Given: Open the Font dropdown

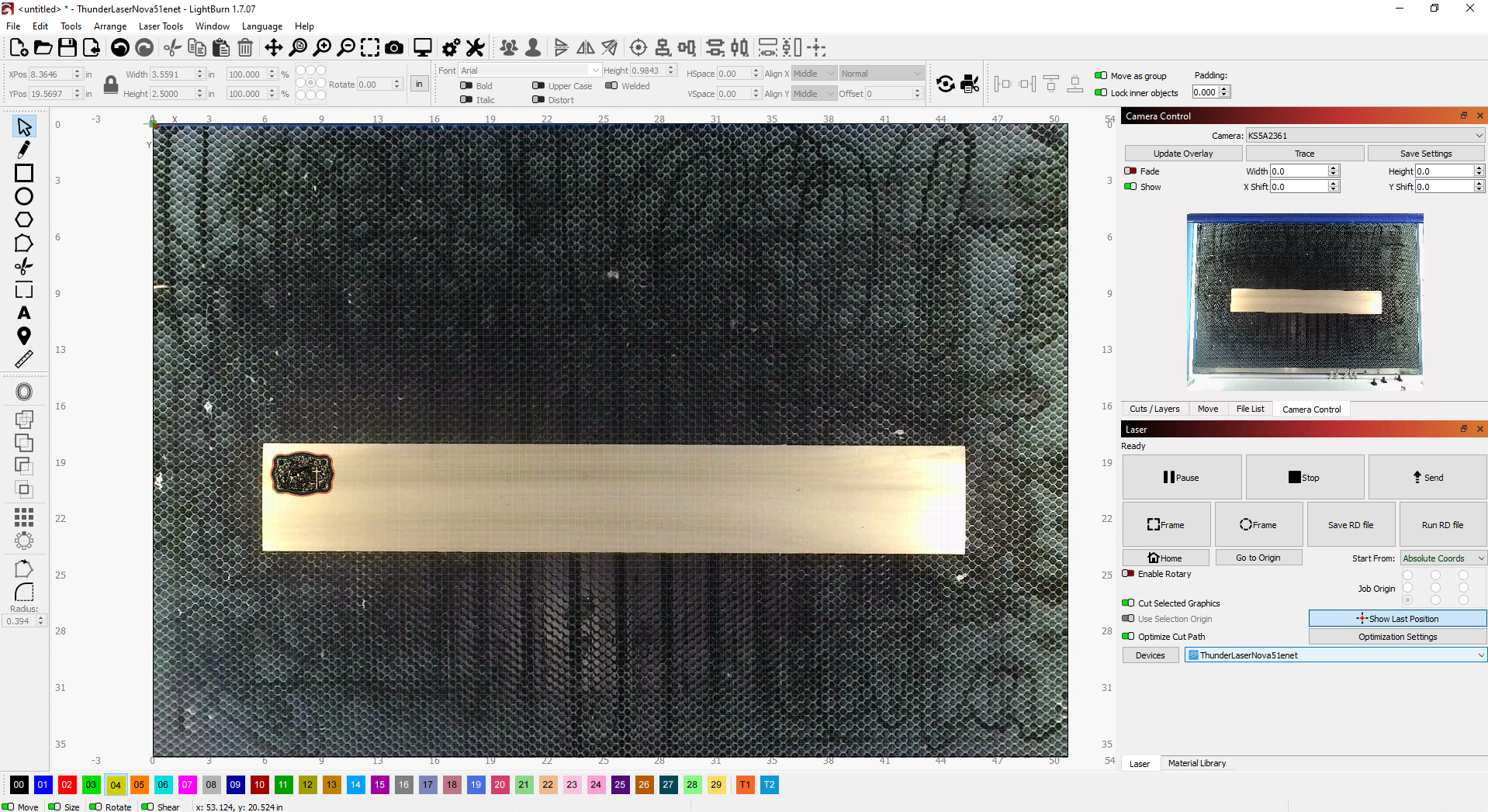Looking at the screenshot, I should [530, 71].
